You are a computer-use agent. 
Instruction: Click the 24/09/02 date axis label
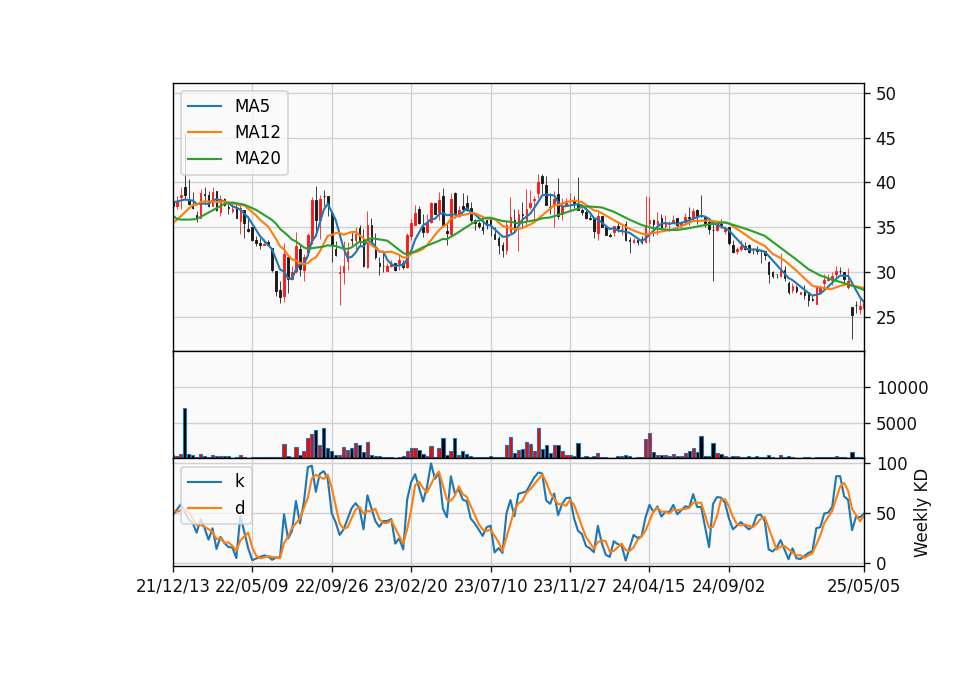(729, 586)
